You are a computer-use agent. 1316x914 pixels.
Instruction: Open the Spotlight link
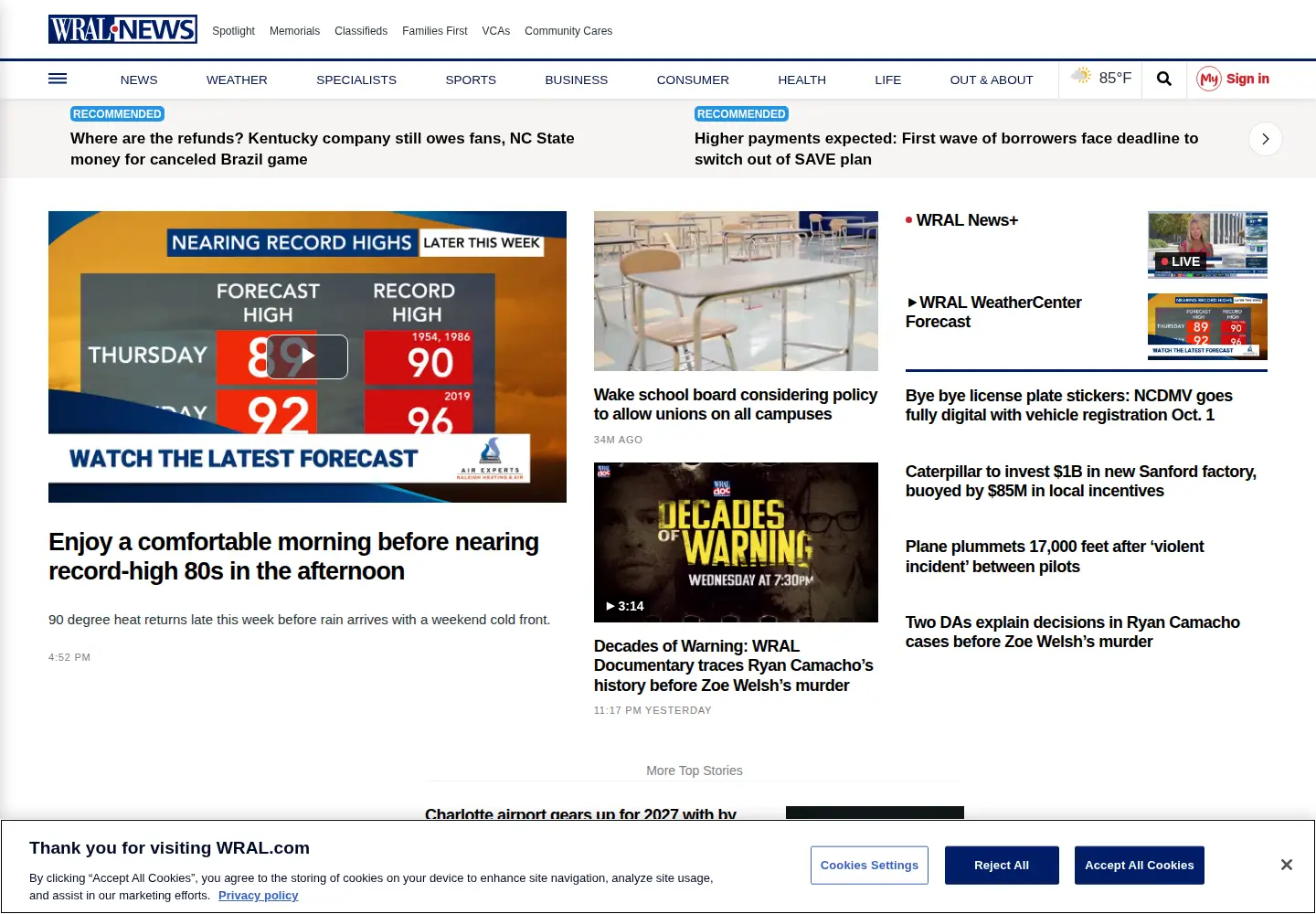tap(233, 31)
